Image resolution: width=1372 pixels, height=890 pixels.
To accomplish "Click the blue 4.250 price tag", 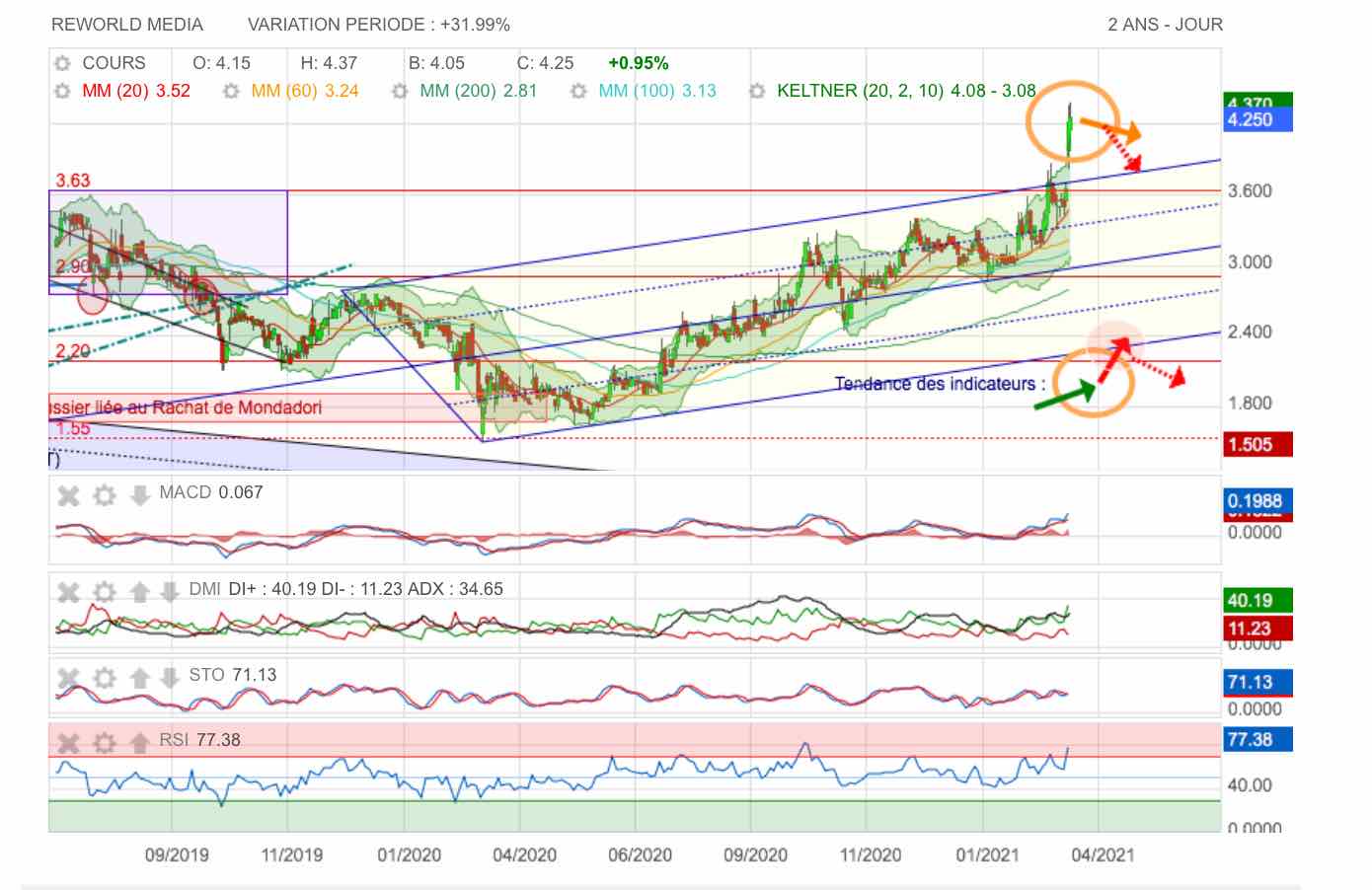I will (x=1257, y=120).
